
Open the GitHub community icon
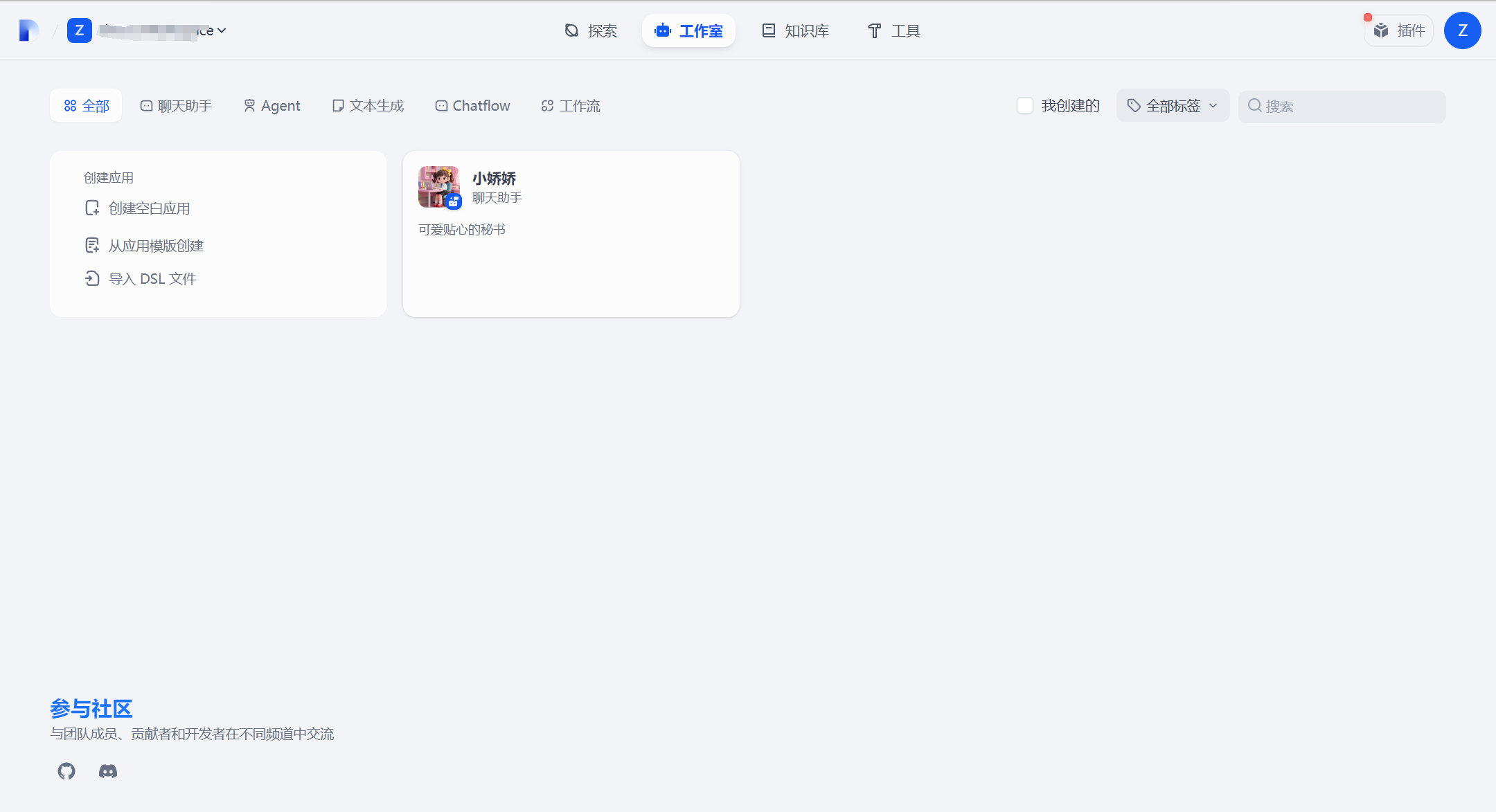pyautogui.click(x=66, y=770)
